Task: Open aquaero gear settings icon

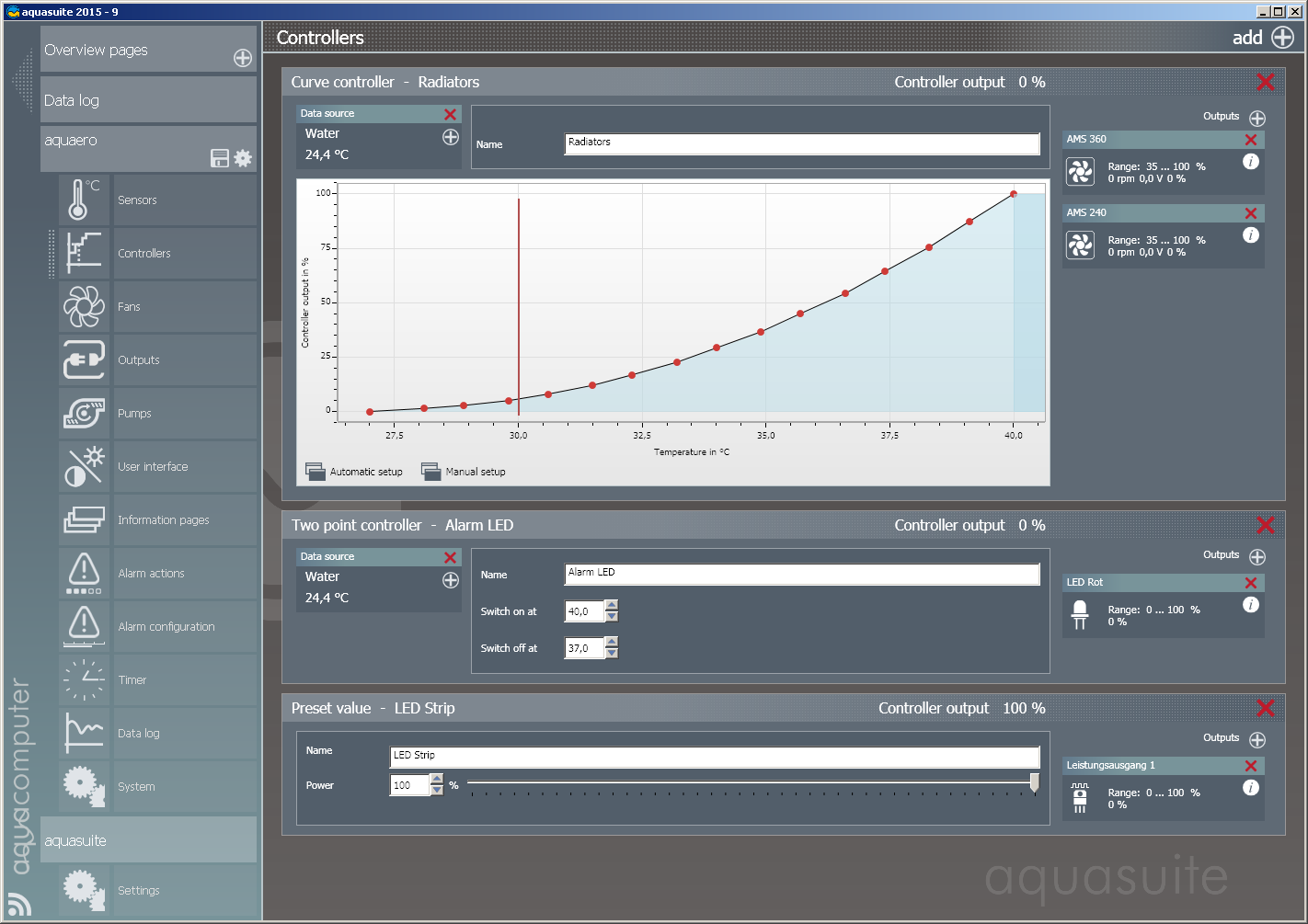Action: pos(243,158)
